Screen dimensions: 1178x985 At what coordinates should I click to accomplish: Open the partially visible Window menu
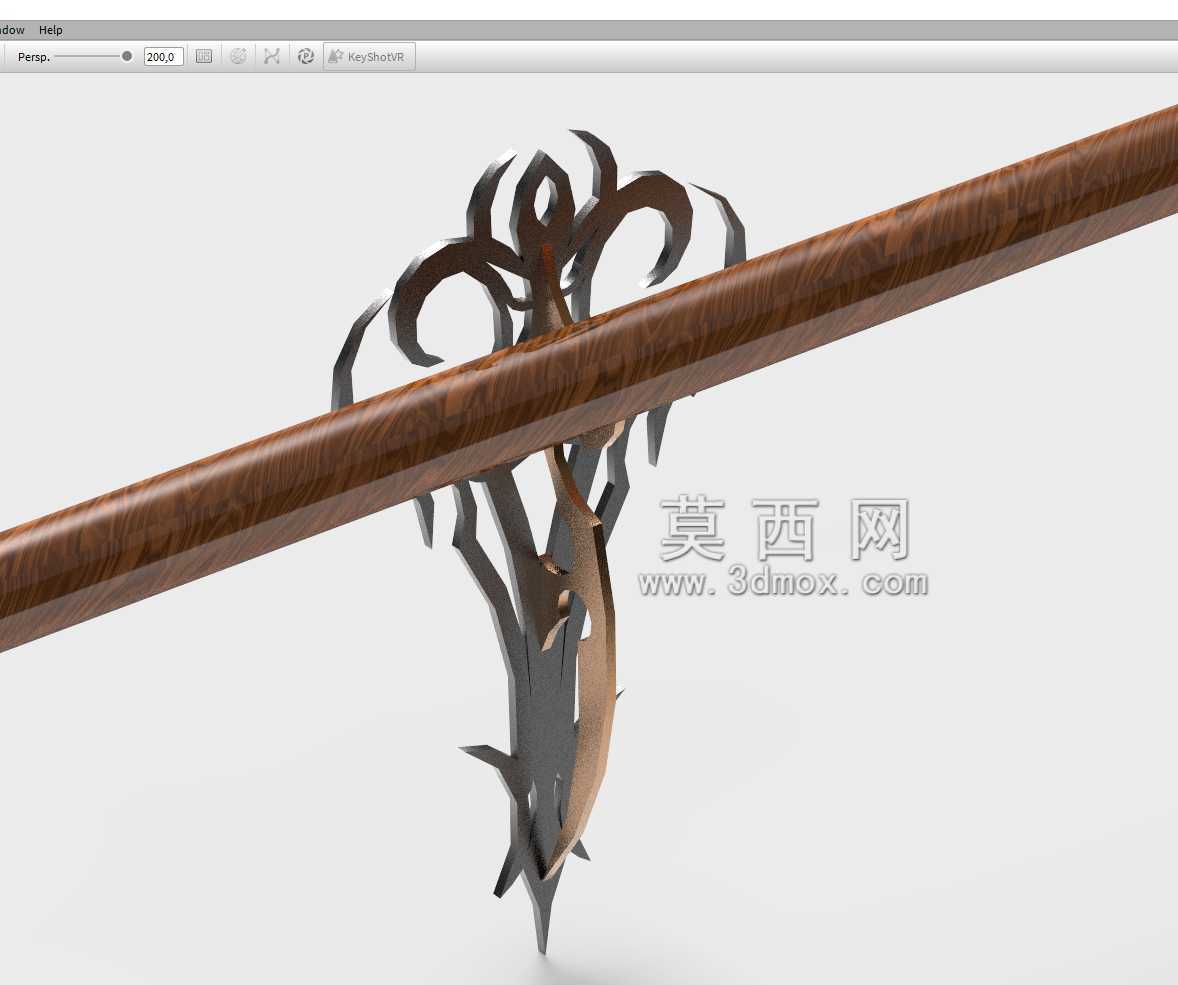(x=12, y=30)
